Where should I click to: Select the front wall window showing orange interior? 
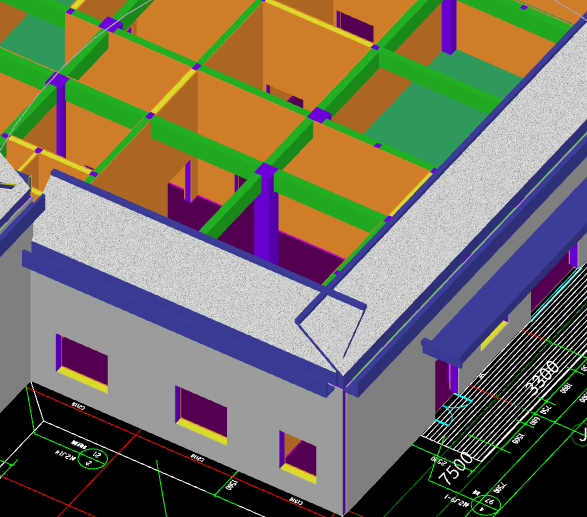[x=298, y=457]
